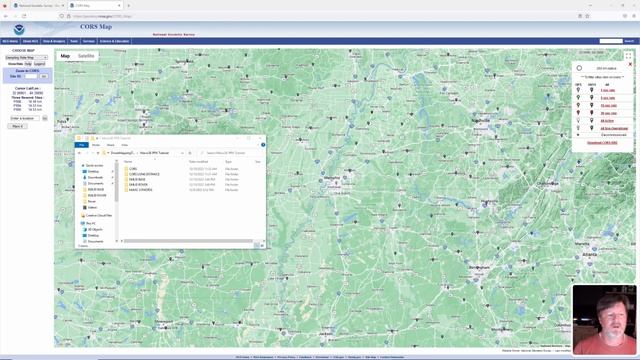This screenshot has width=640, height=360.
Task: Click the Decommissioned marker icon in legend
Action: pos(578,135)
